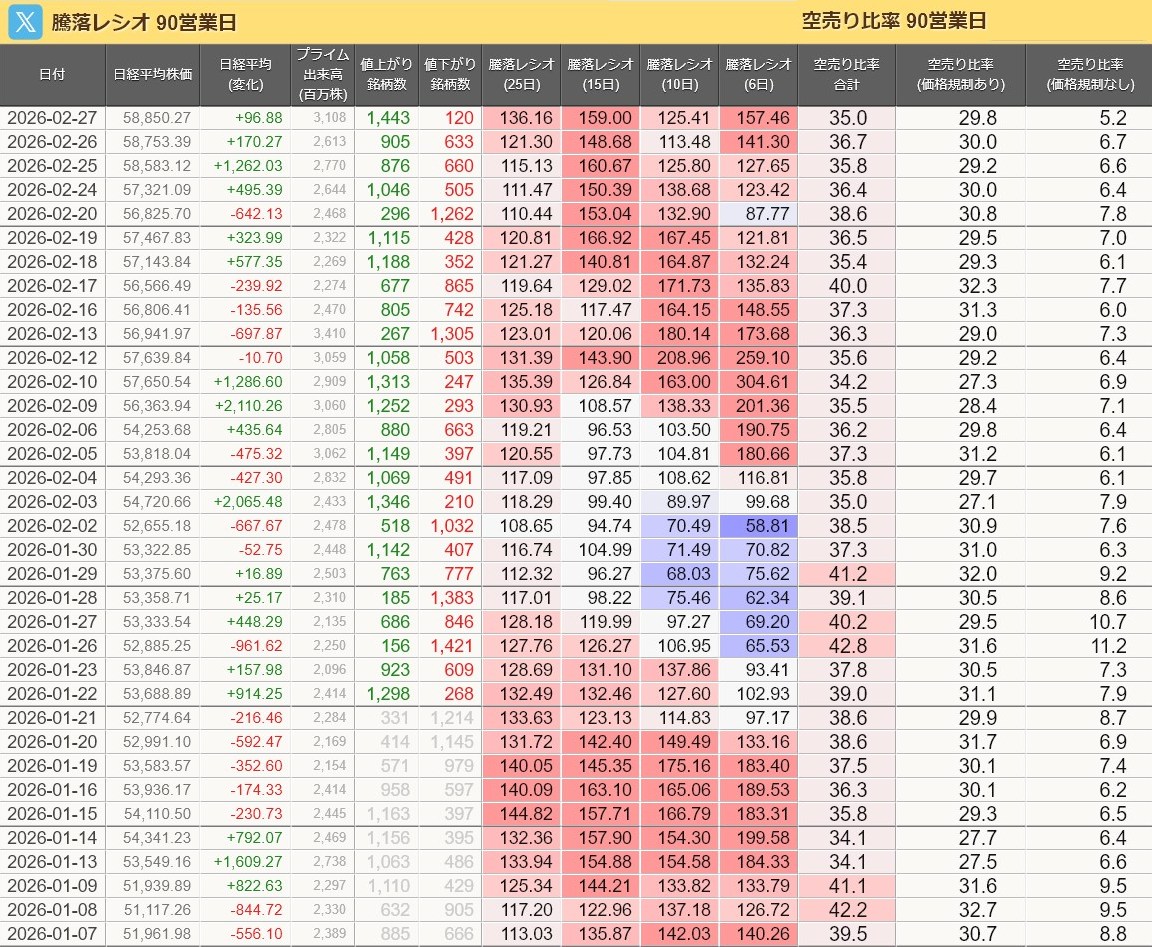Click the 空売り比率 (価格規制なし) header
Viewport: 1152px width, 947px height.
(1088, 75)
